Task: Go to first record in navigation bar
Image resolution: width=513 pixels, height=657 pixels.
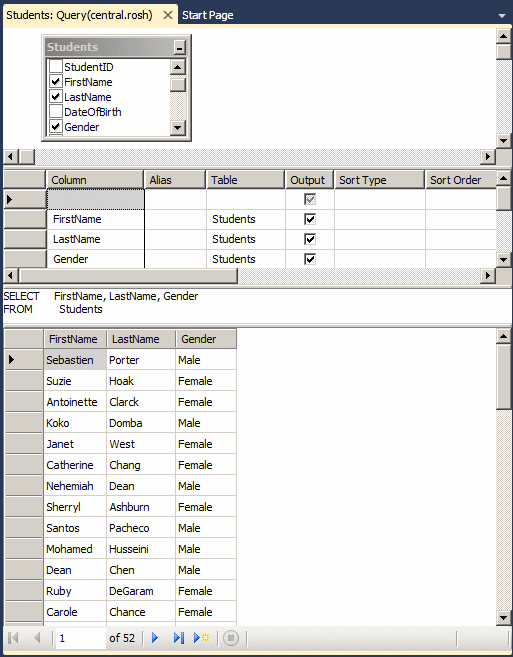Action: click(13, 638)
